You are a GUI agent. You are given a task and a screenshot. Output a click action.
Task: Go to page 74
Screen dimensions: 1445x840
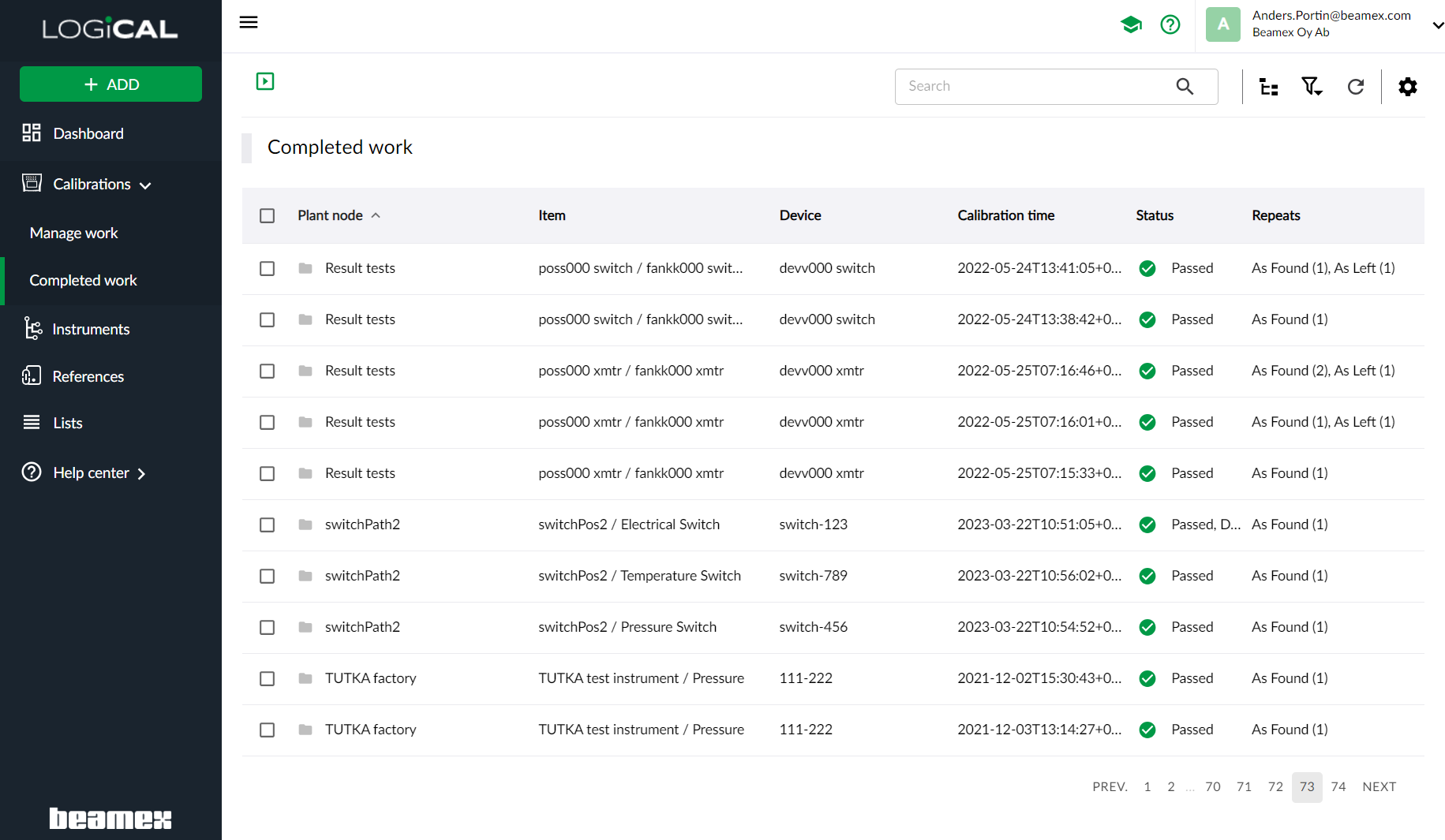(1338, 786)
